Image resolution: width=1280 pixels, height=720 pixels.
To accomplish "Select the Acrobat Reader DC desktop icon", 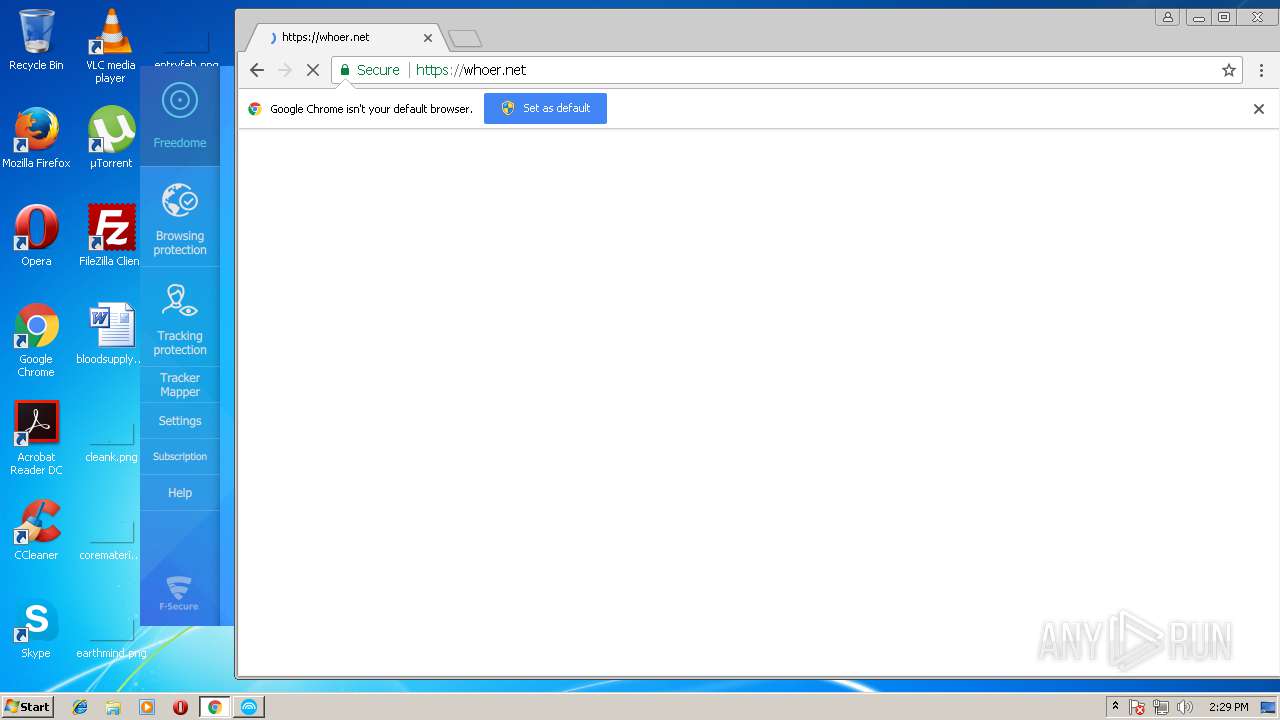I will (x=36, y=438).
